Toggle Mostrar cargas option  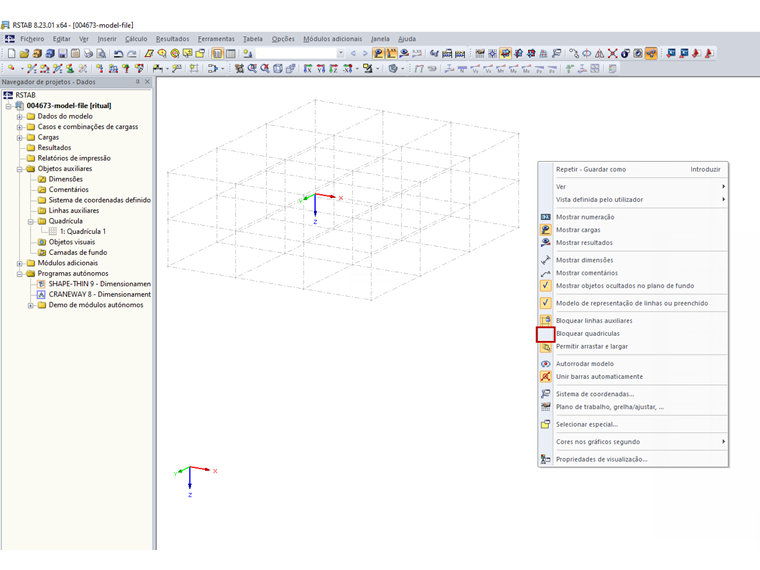coord(633,230)
